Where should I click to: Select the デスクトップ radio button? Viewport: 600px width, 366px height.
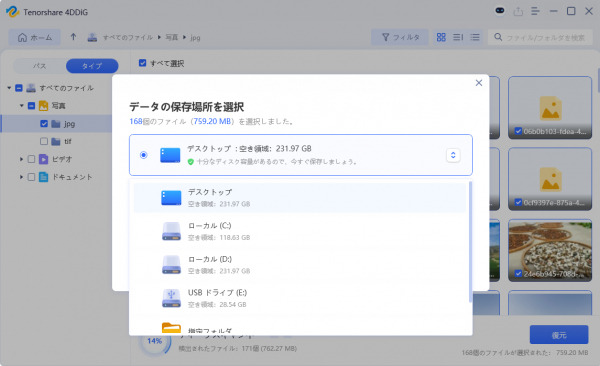coord(143,155)
